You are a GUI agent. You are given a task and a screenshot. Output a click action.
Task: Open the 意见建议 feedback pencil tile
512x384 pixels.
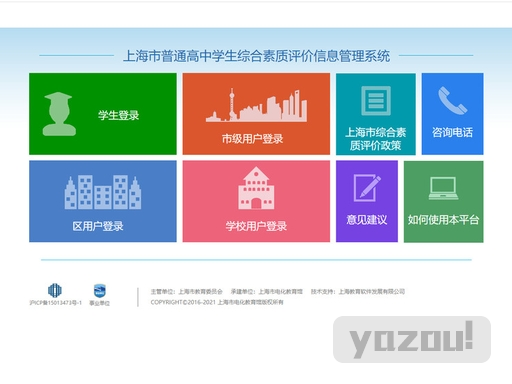click(367, 201)
